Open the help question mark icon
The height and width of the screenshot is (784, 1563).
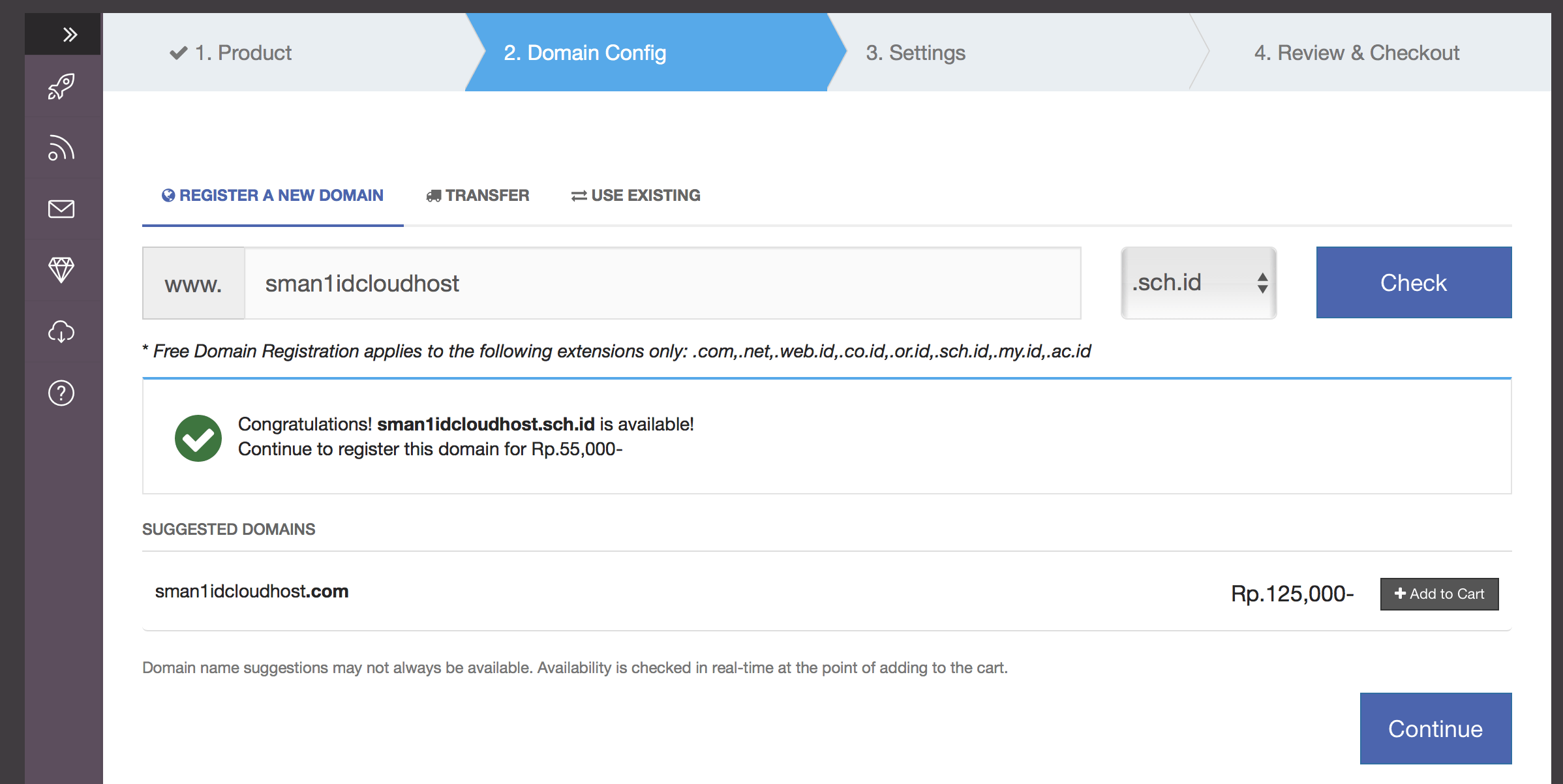tap(61, 393)
